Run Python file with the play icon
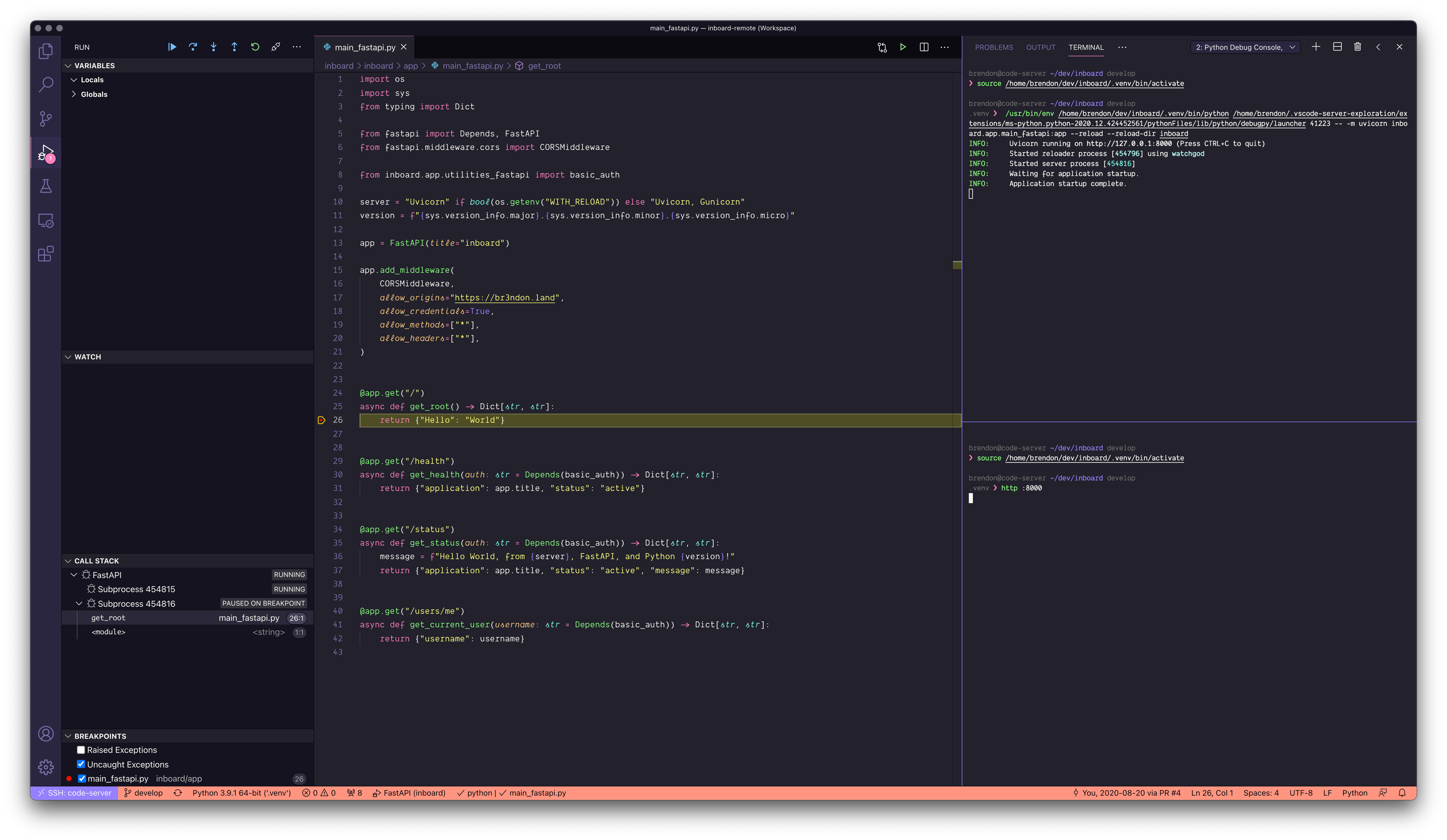 (x=903, y=47)
